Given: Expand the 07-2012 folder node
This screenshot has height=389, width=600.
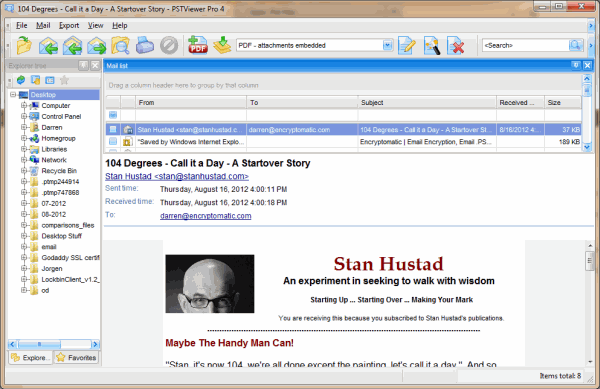Looking at the screenshot, I should [x=24, y=203].
